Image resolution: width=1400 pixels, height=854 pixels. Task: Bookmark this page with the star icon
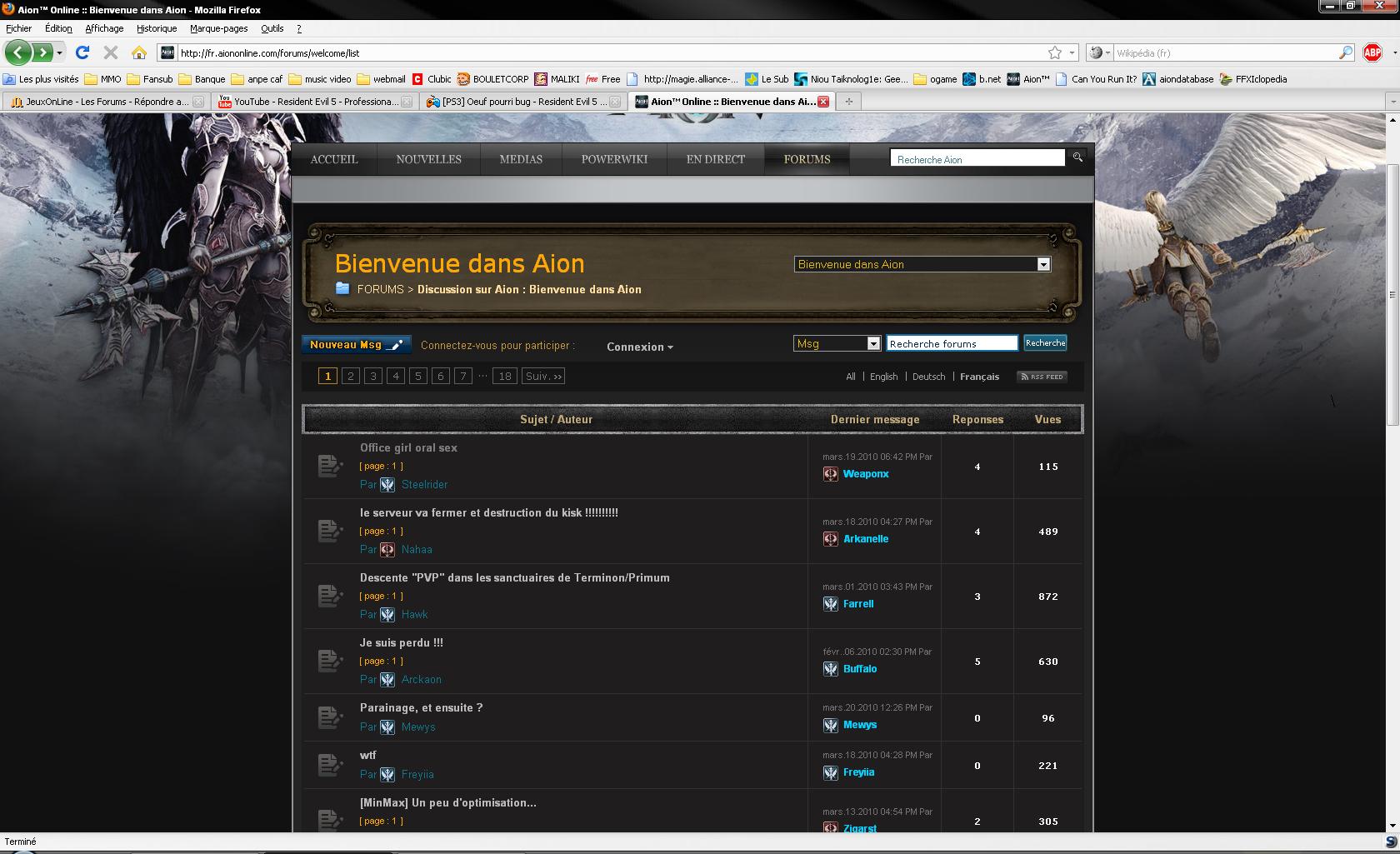pyautogui.click(x=1055, y=52)
